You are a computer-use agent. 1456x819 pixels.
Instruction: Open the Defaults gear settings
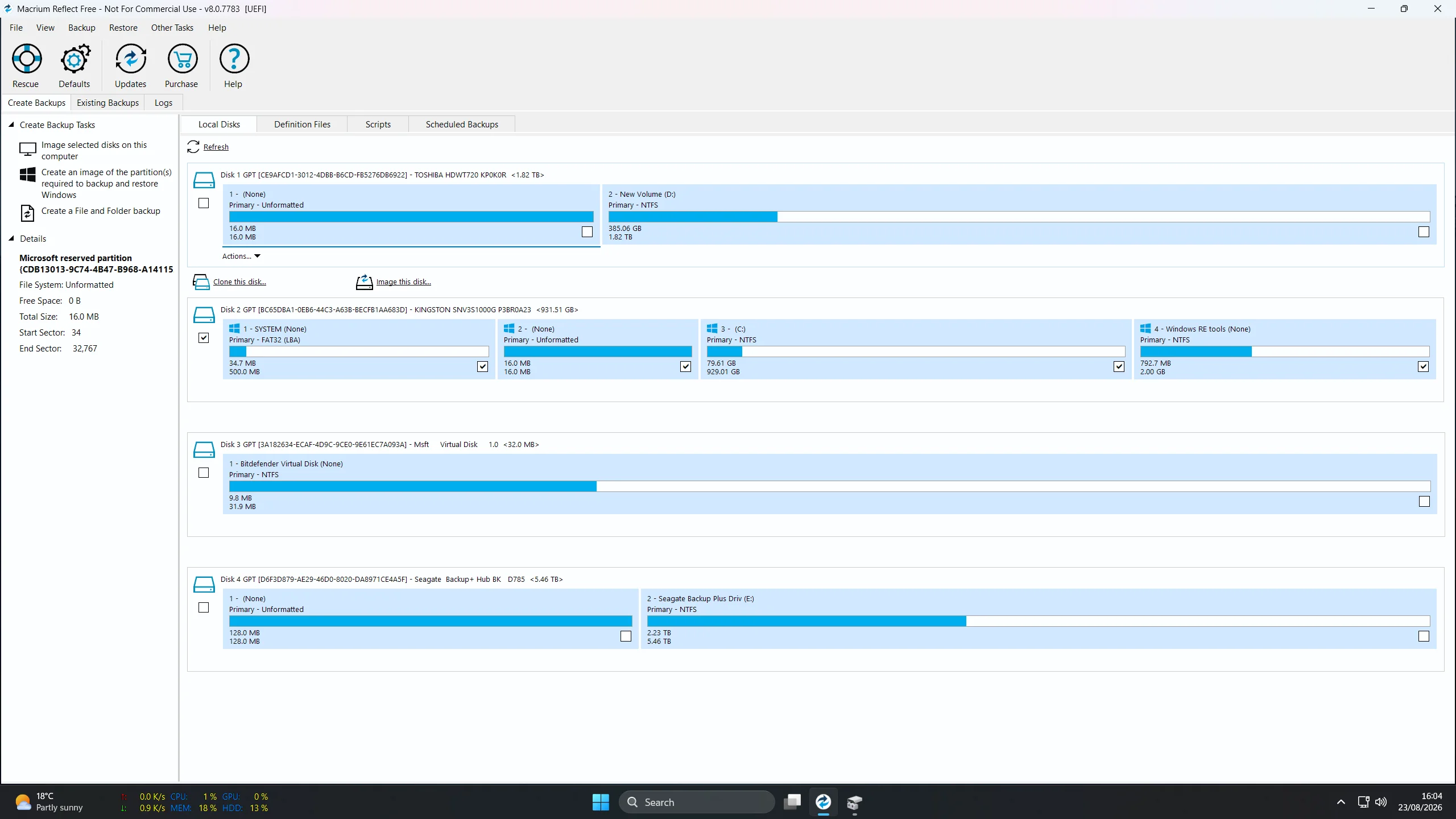click(x=75, y=59)
